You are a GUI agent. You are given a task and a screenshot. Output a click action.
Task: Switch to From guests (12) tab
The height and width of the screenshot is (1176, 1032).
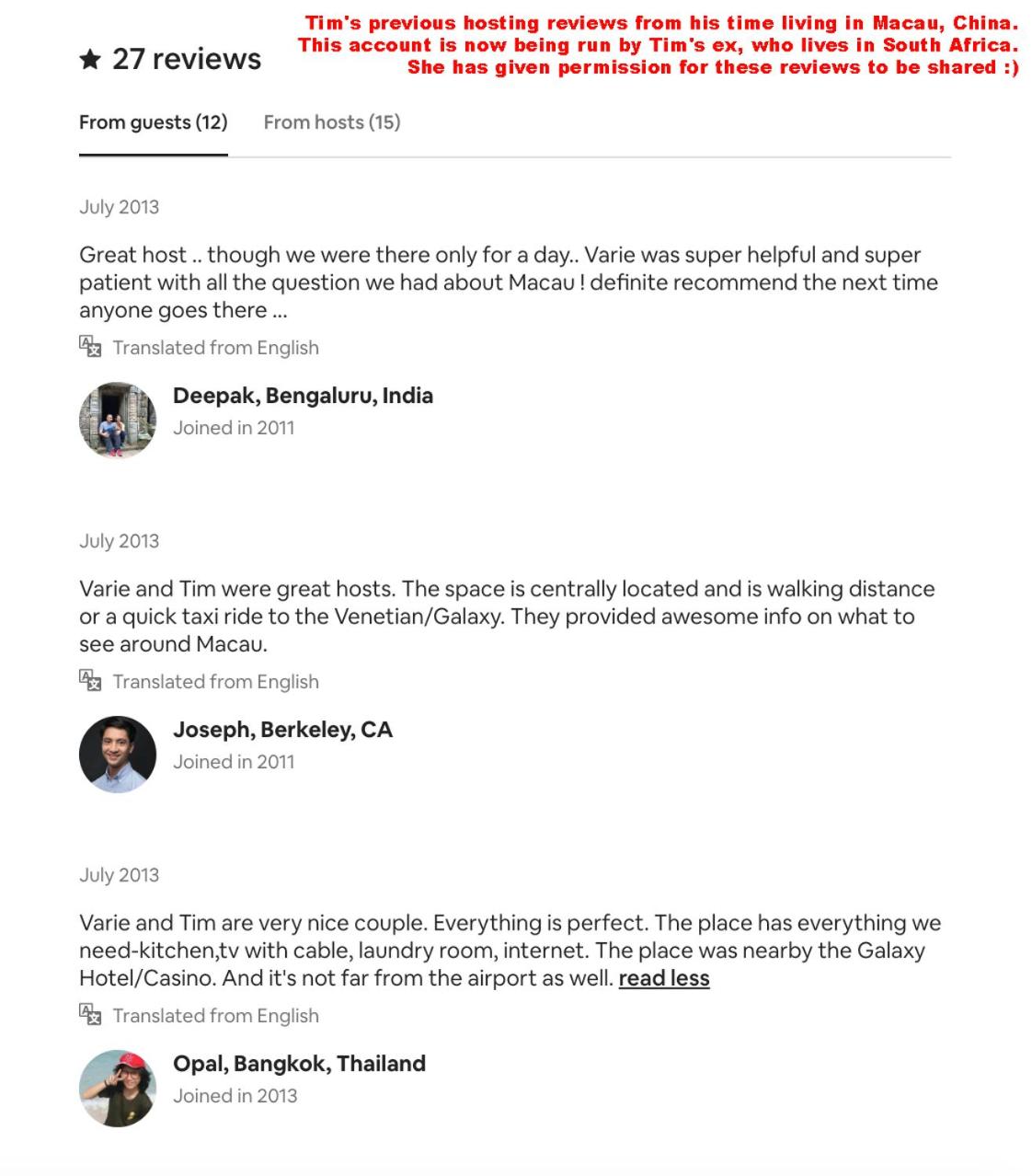click(153, 122)
